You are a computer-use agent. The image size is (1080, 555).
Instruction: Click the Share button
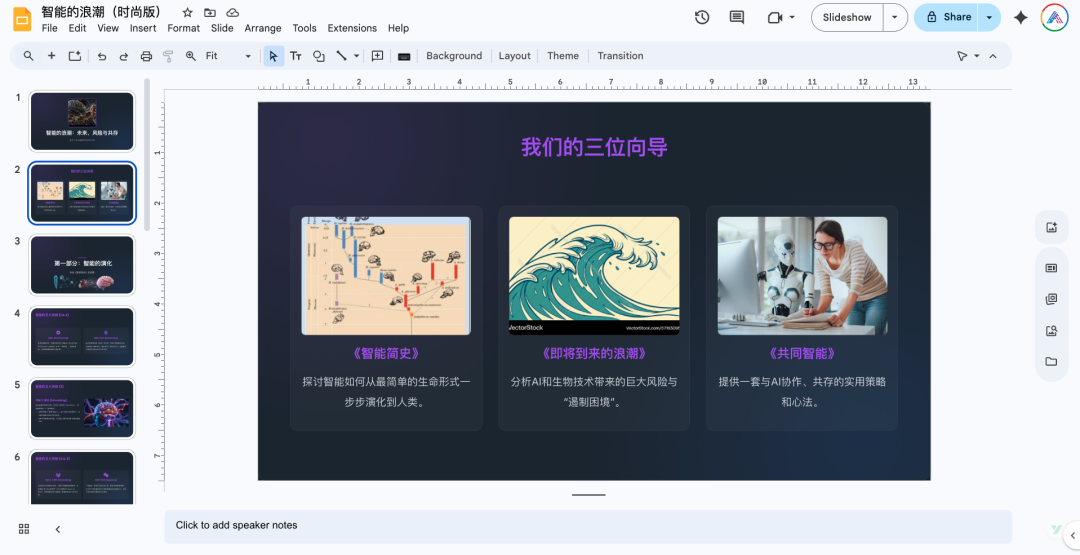pyautogui.click(x=948, y=17)
